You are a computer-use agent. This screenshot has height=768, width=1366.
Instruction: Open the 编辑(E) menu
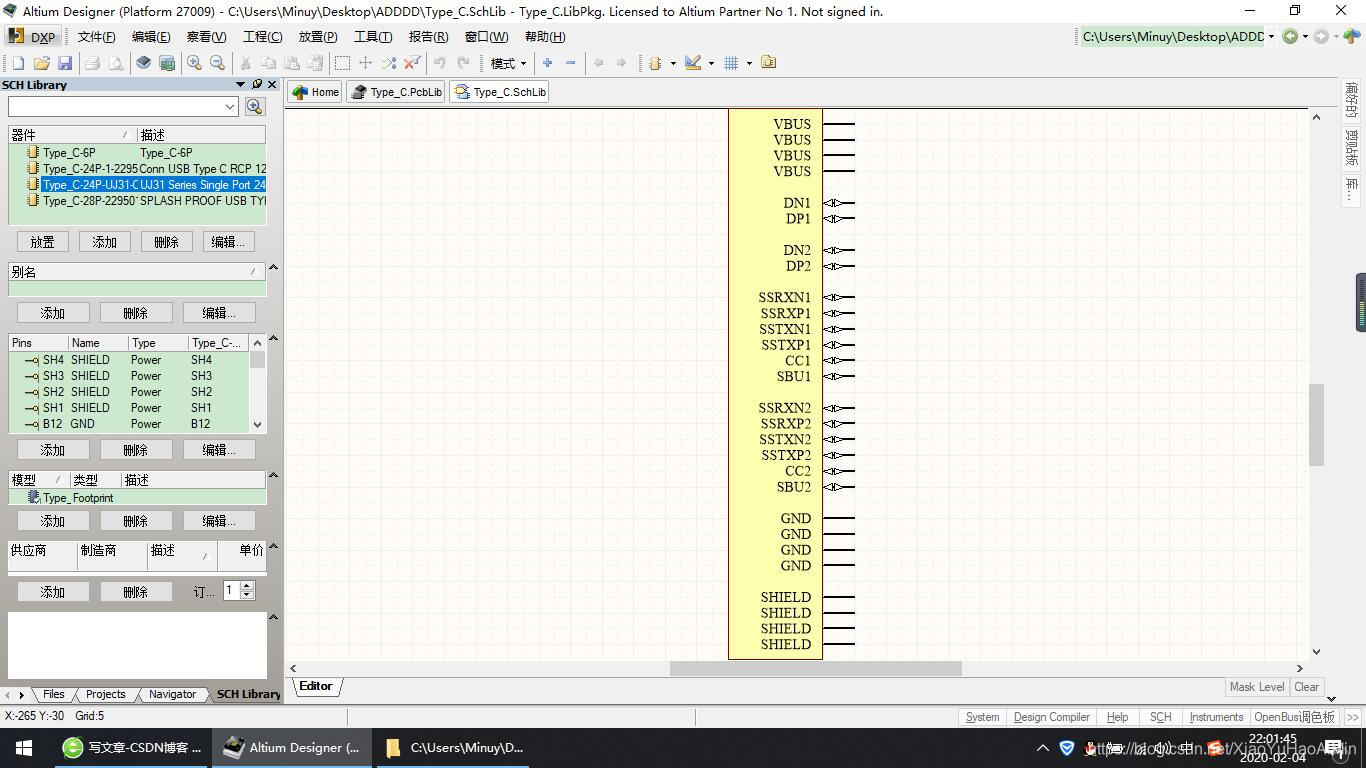point(150,37)
